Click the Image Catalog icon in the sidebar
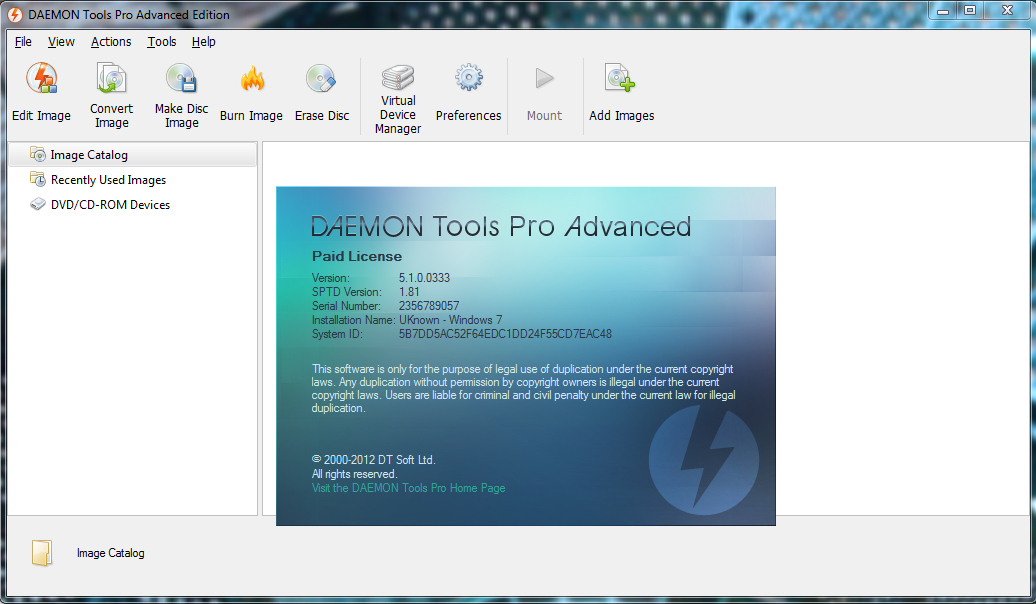This screenshot has height=604, width=1036. click(38, 155)
